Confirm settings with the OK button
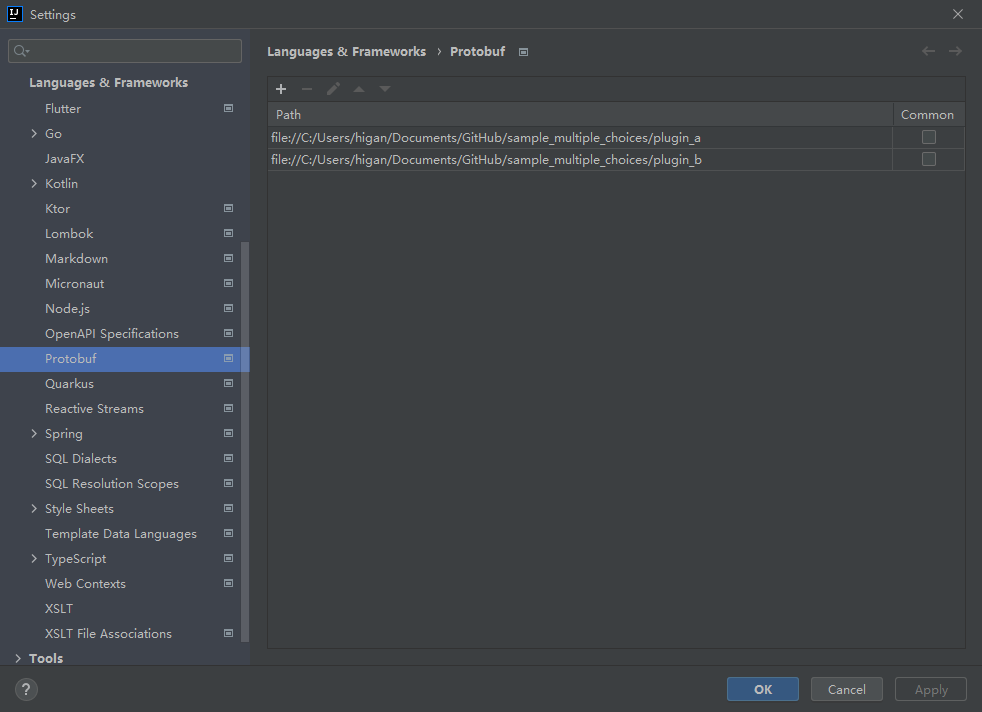The width and height of the screenshot is (982, 712). 762,689
